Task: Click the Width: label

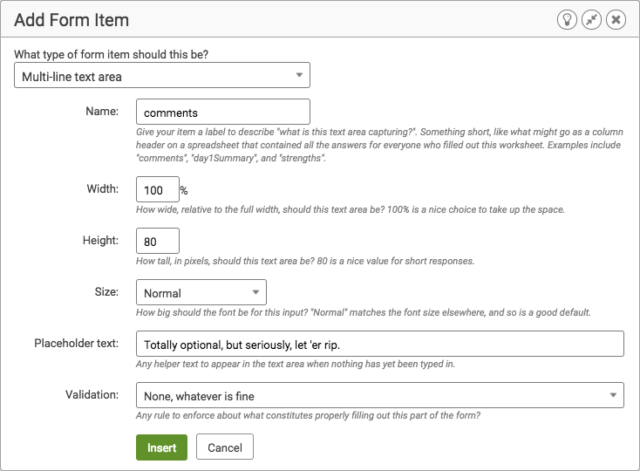Action: [102, 189]
